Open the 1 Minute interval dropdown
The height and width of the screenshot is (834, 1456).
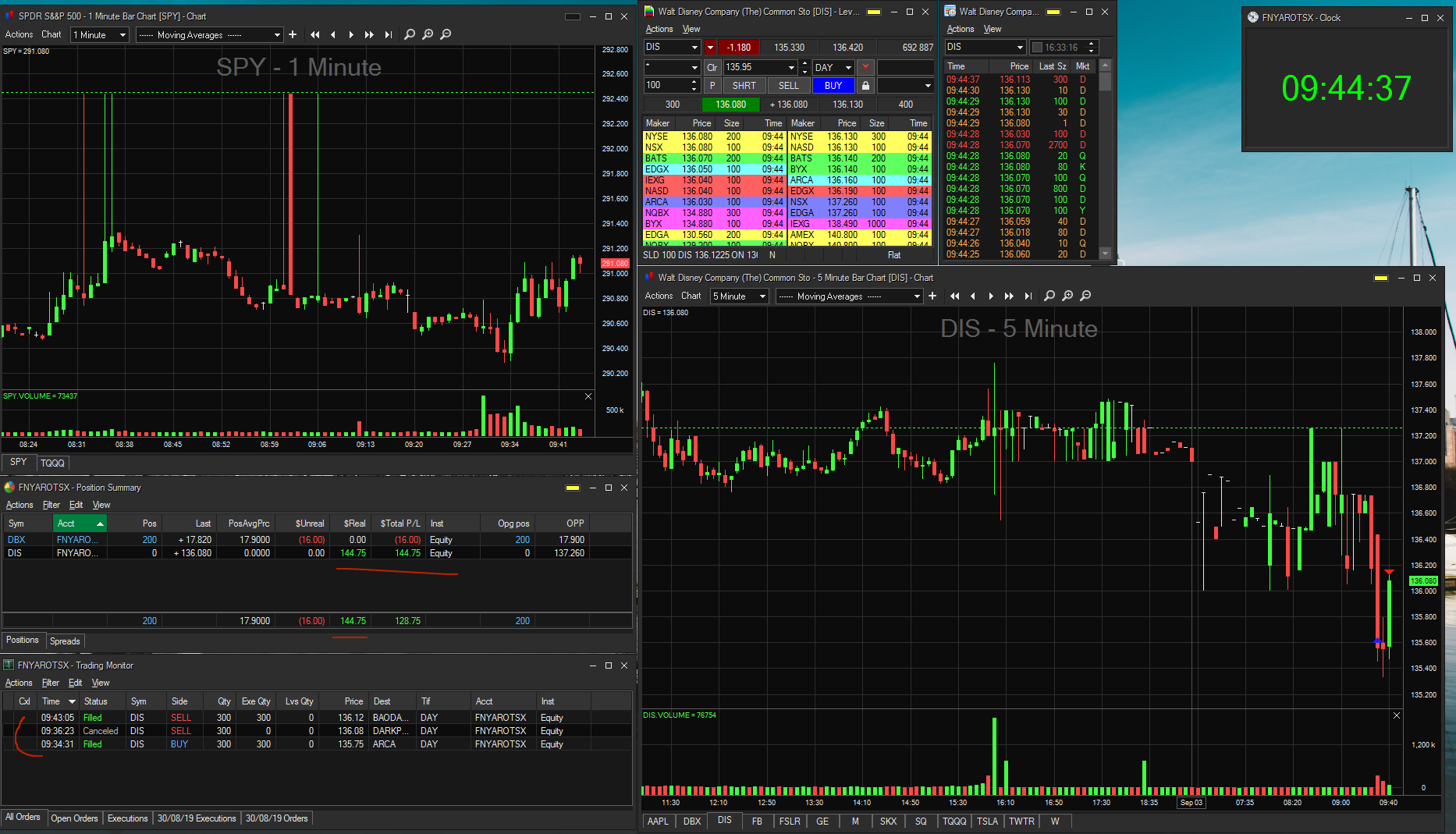pos(100,35)
